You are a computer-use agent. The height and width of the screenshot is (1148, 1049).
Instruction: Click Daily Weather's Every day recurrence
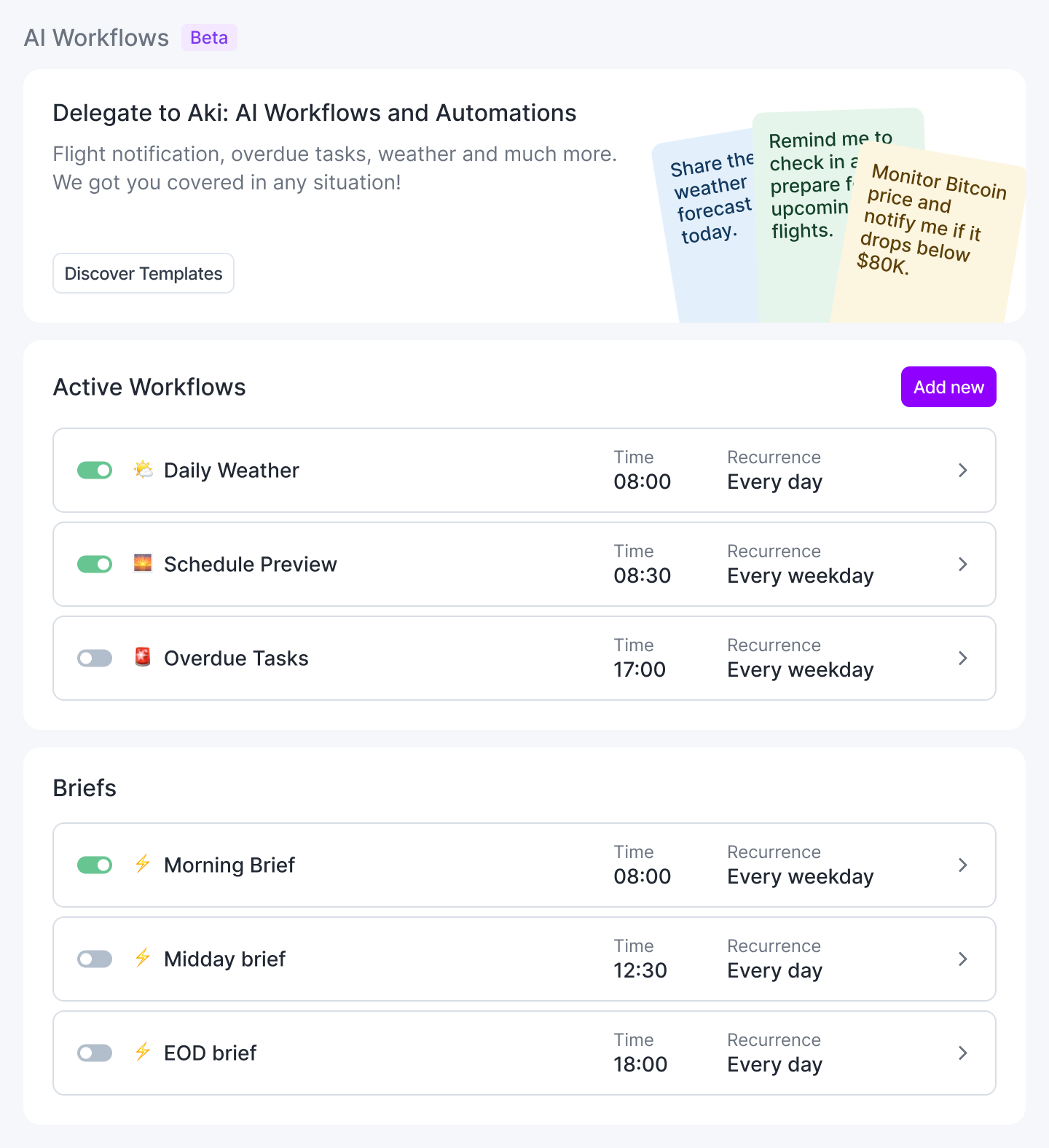(775, 482)
